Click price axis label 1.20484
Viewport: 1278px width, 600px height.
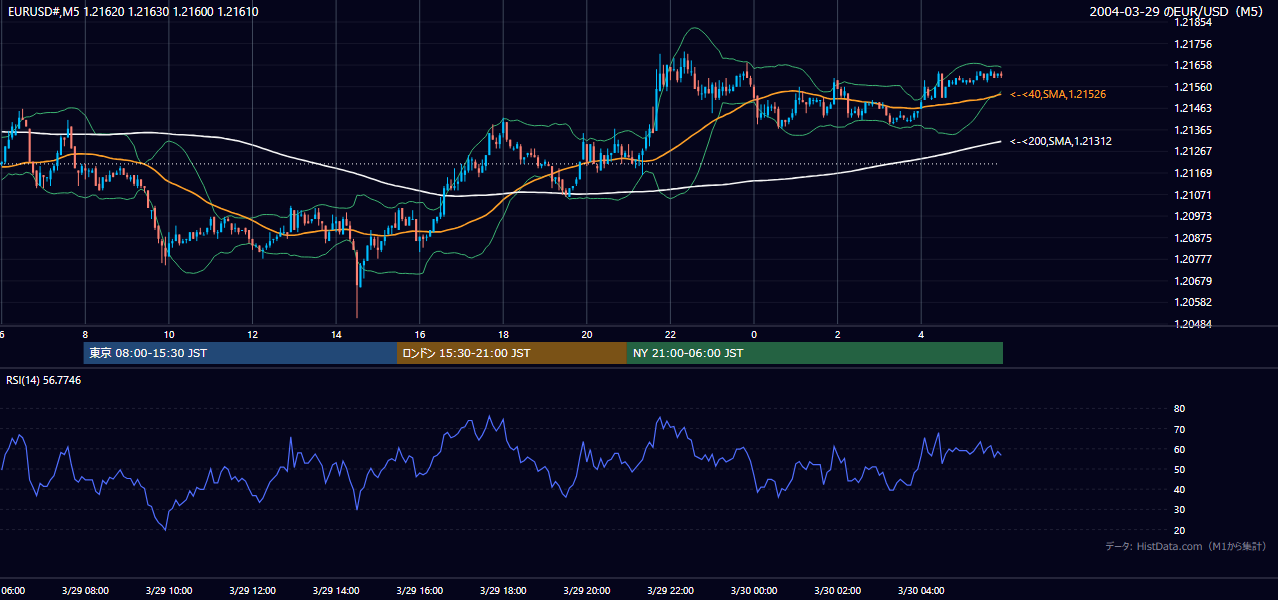pos(1192,324)
